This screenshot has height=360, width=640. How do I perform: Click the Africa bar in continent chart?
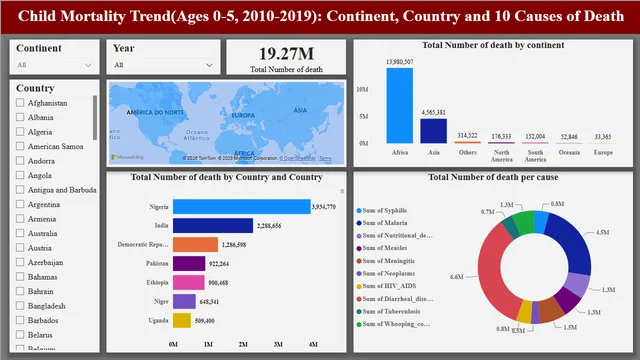[x=400, y=106]
